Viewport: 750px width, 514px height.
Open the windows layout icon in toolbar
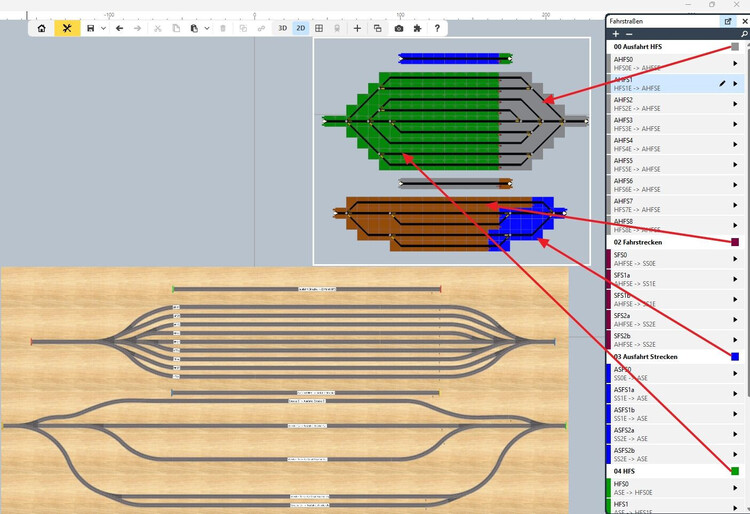377,28
